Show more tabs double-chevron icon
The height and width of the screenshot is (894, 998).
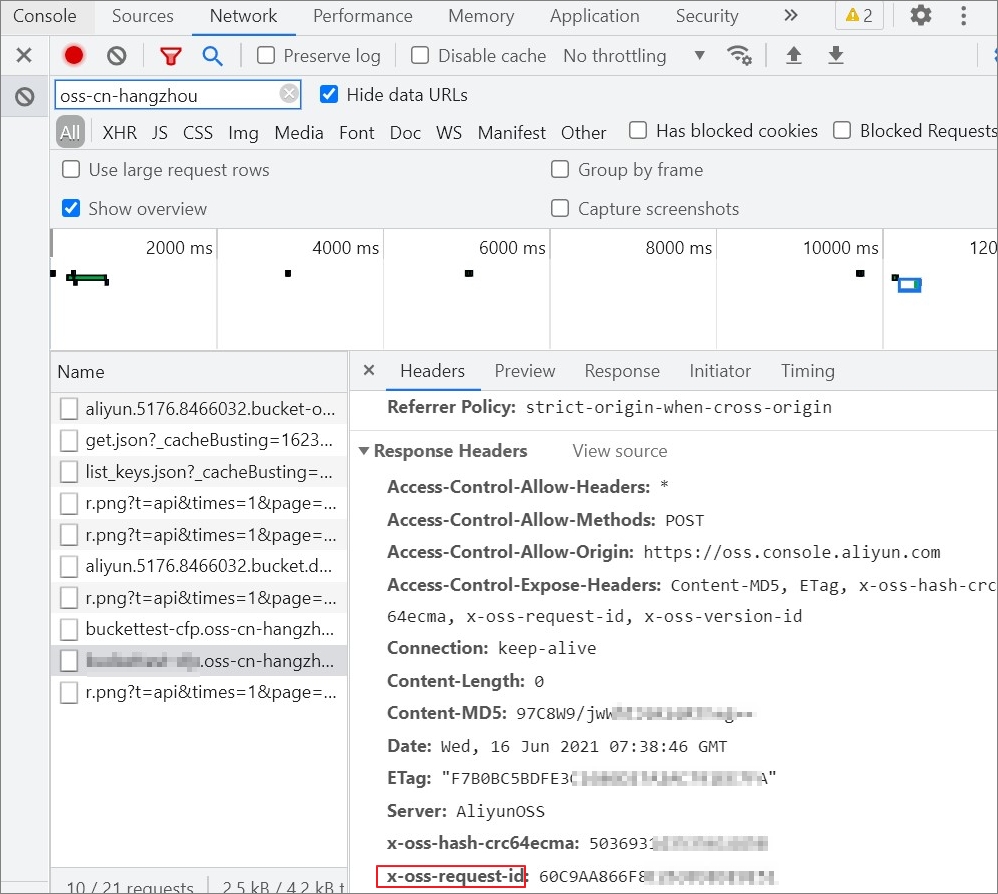[x=791, y=15]
